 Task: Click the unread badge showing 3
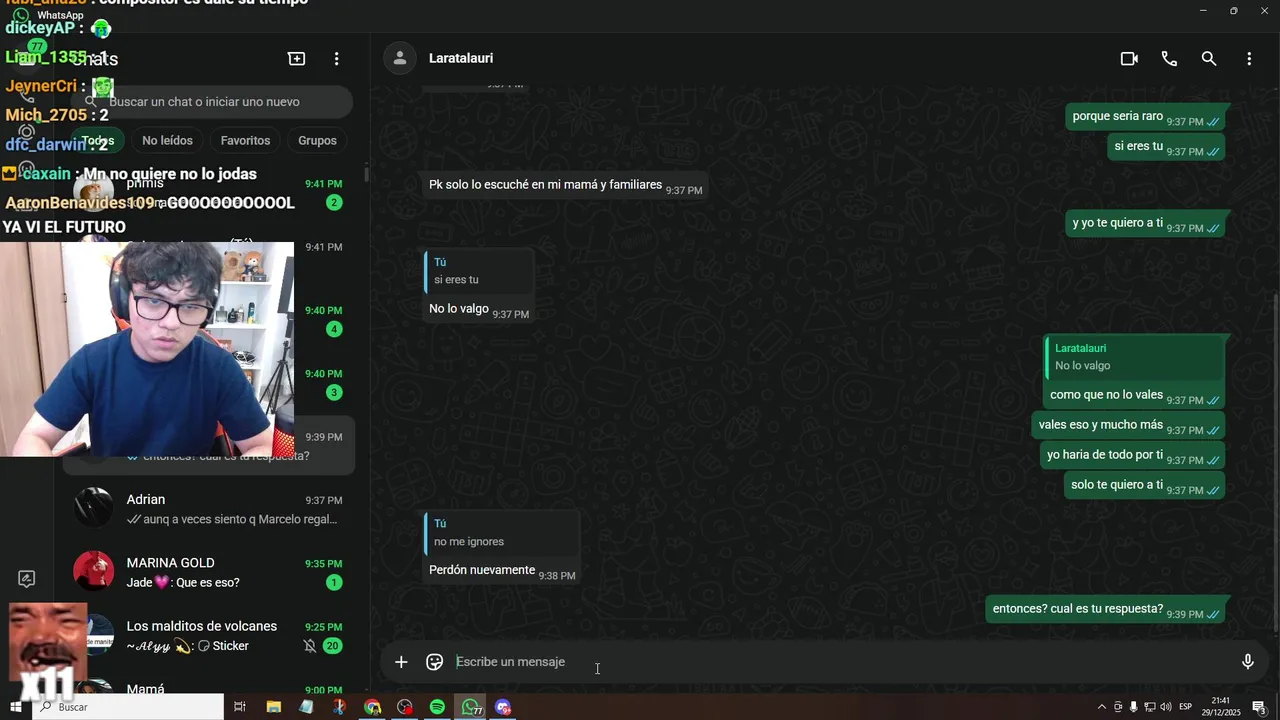coord(334,393)
